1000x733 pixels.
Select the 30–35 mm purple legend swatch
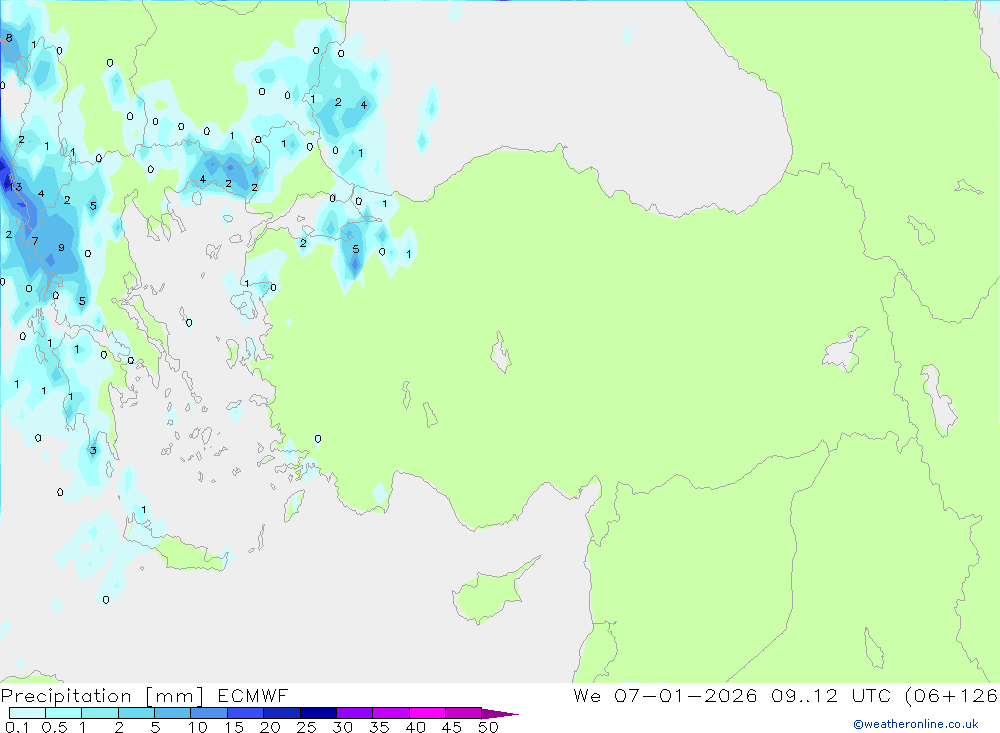(355, 713)
